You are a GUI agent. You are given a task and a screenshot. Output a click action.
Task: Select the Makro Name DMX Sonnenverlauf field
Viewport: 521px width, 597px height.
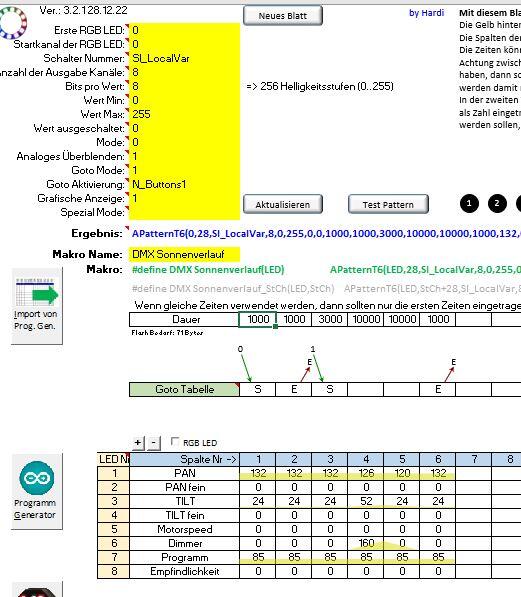185,254
